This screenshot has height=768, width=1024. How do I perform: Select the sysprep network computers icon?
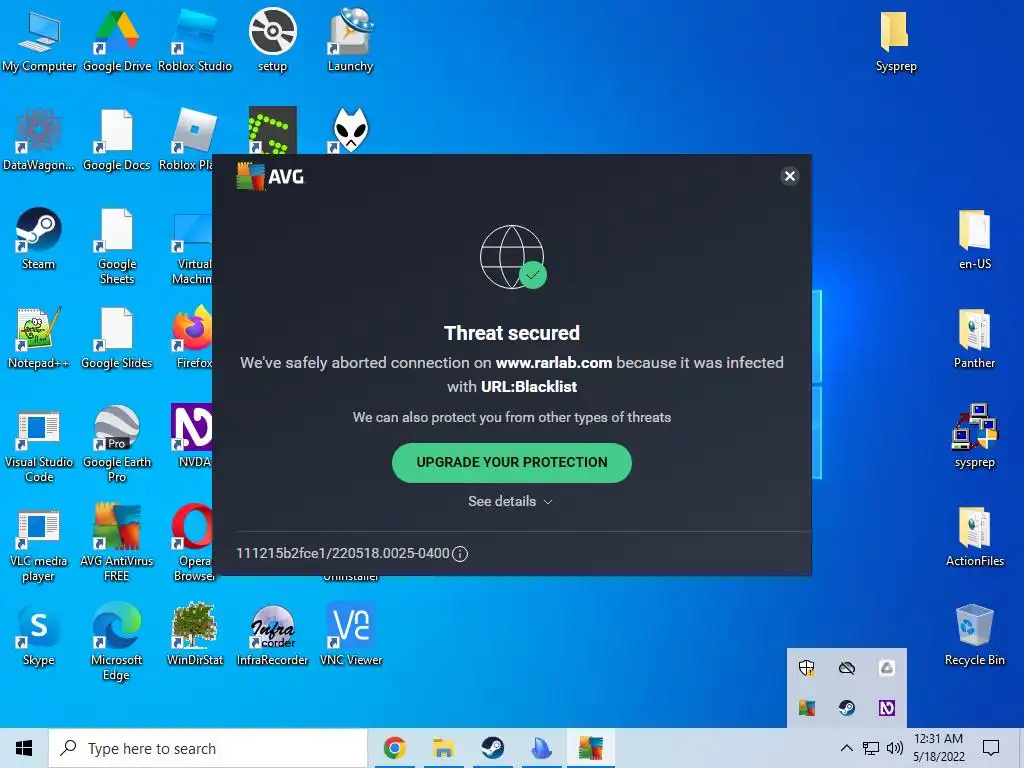[x=974, y=436]
